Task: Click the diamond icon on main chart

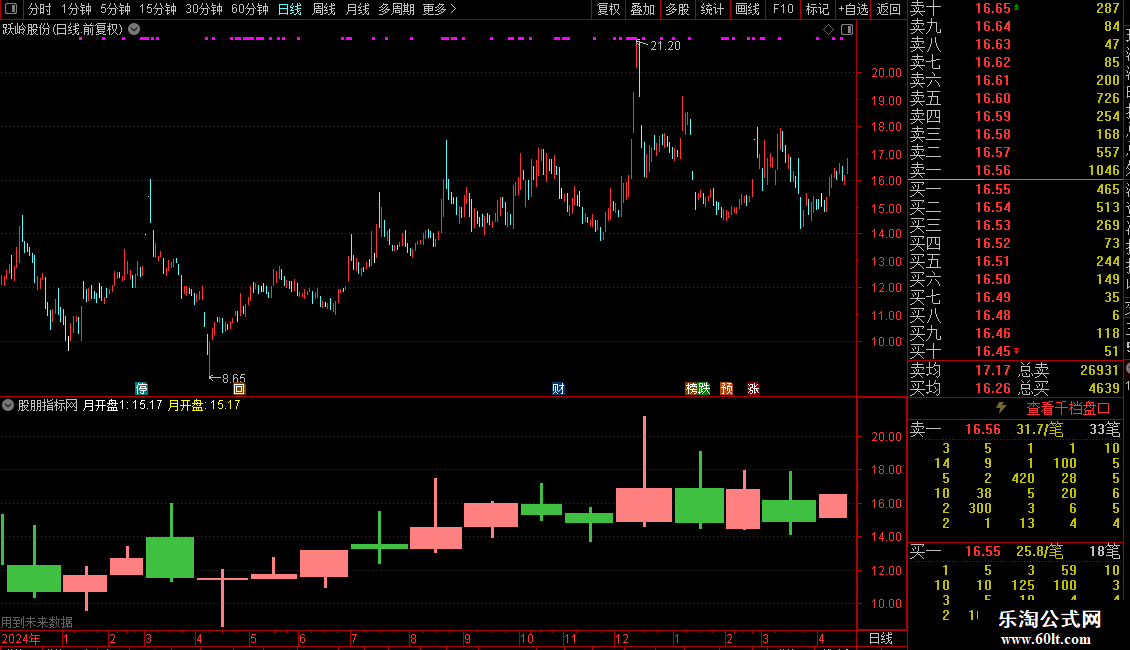Action: pos(829,30)
